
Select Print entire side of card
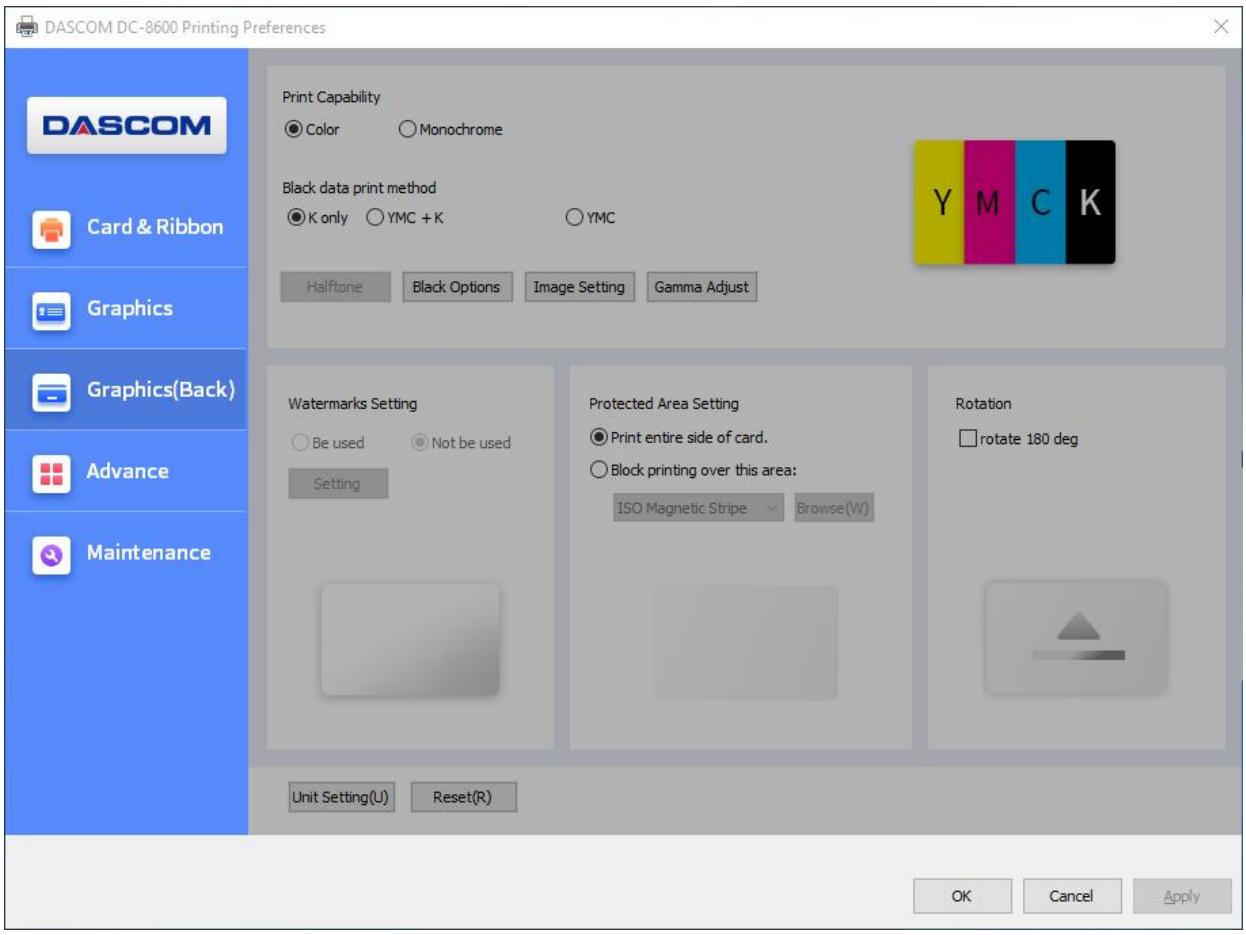679,436
